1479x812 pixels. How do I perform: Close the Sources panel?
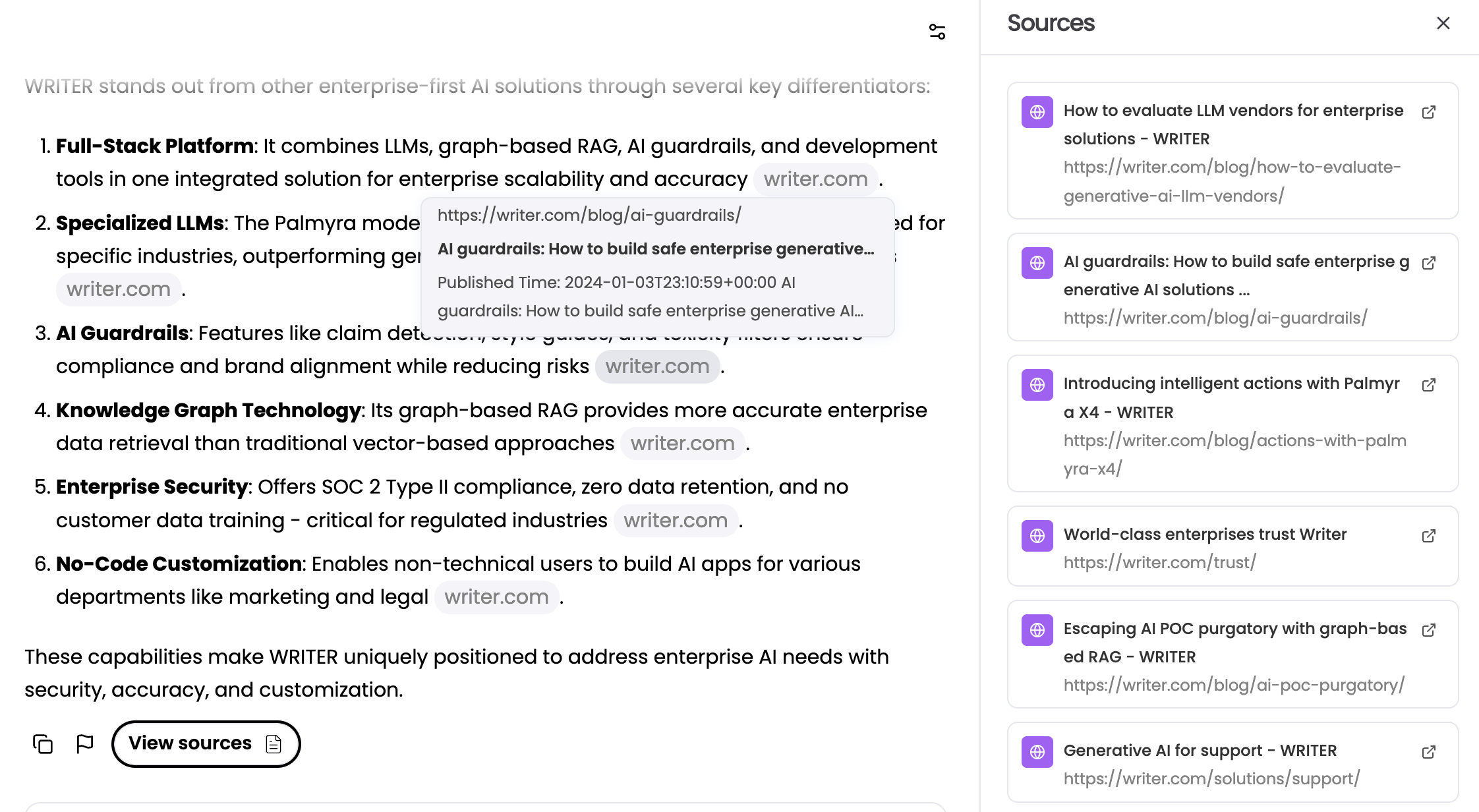tap(1443, 24)
